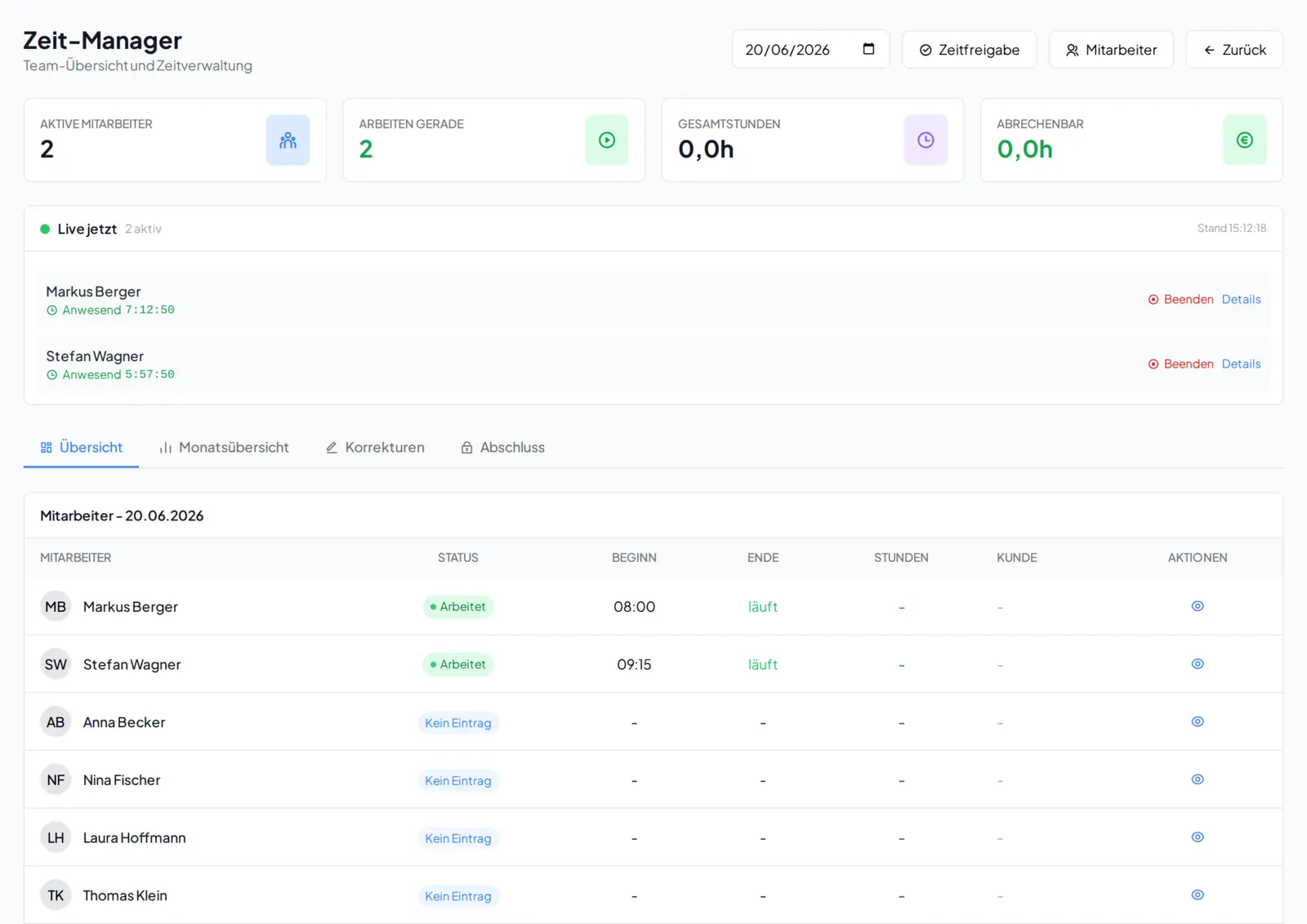Viewport: 1307px width, 924px height.
Task: Click the Arbeitet status badge for Stefan Wagner
Action: [x=458, y=664]
